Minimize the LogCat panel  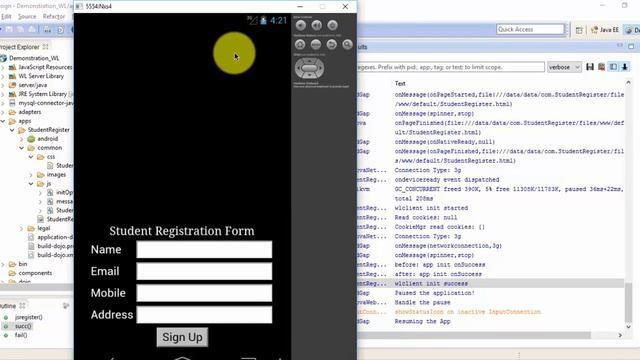[x=620, y=46]
